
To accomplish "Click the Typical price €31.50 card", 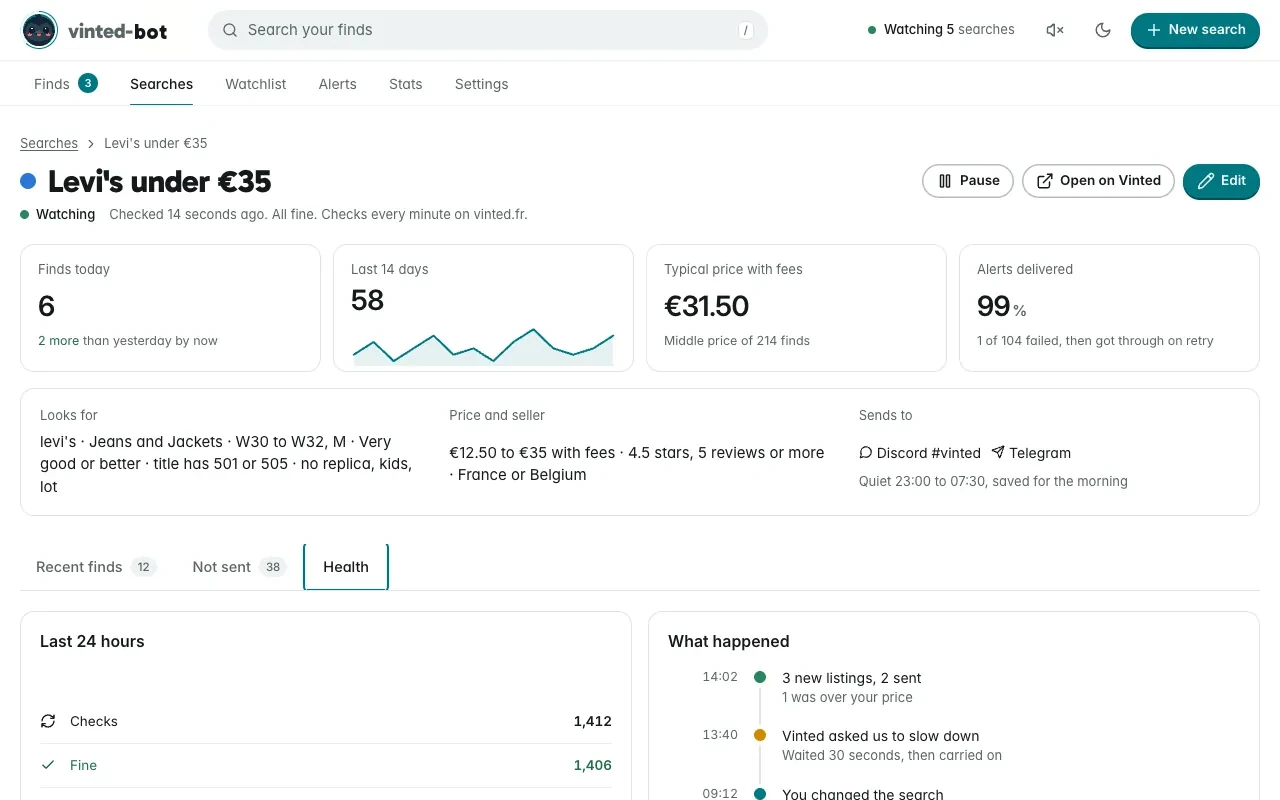I will (x=796, y=308).
